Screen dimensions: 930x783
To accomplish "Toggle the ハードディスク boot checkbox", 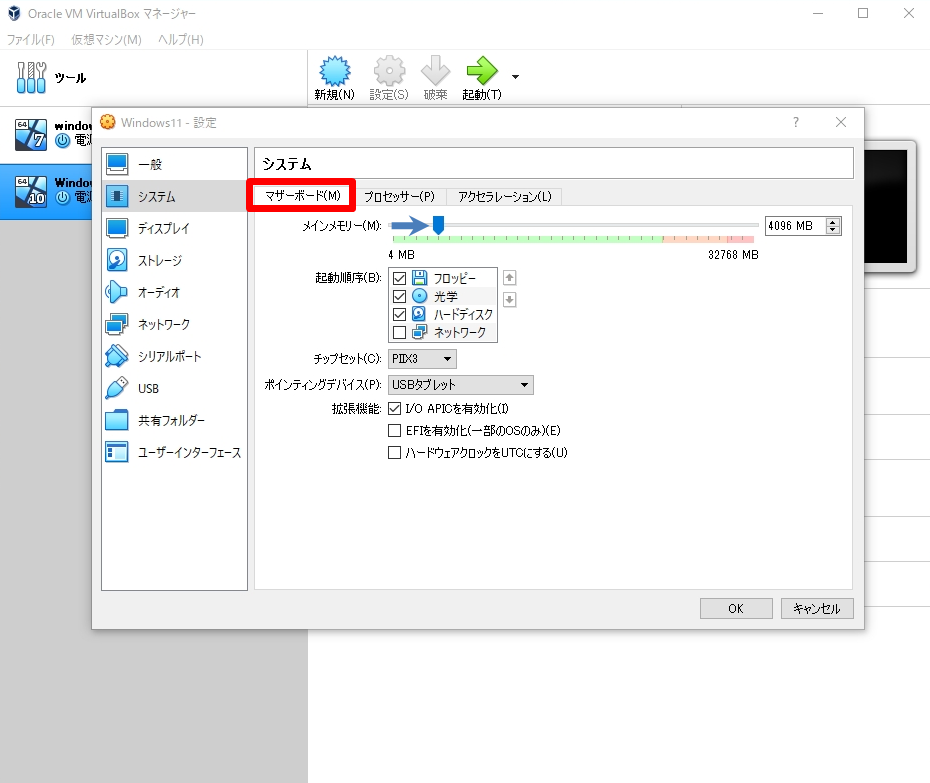I will point(400,314).
